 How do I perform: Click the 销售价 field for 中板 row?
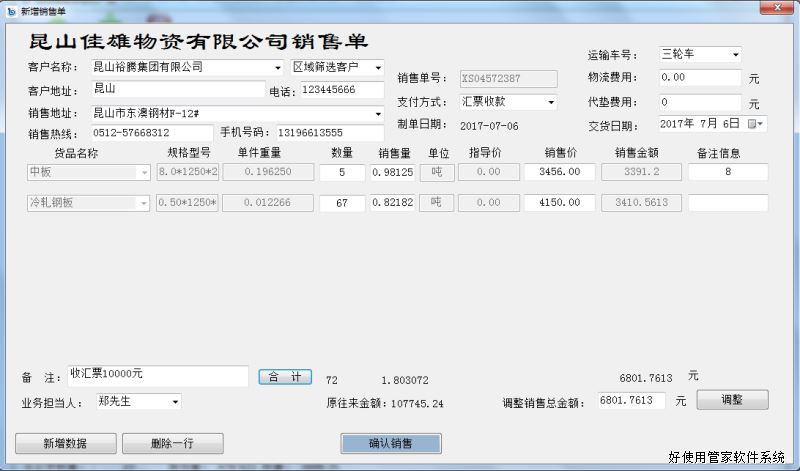[559, 172]
